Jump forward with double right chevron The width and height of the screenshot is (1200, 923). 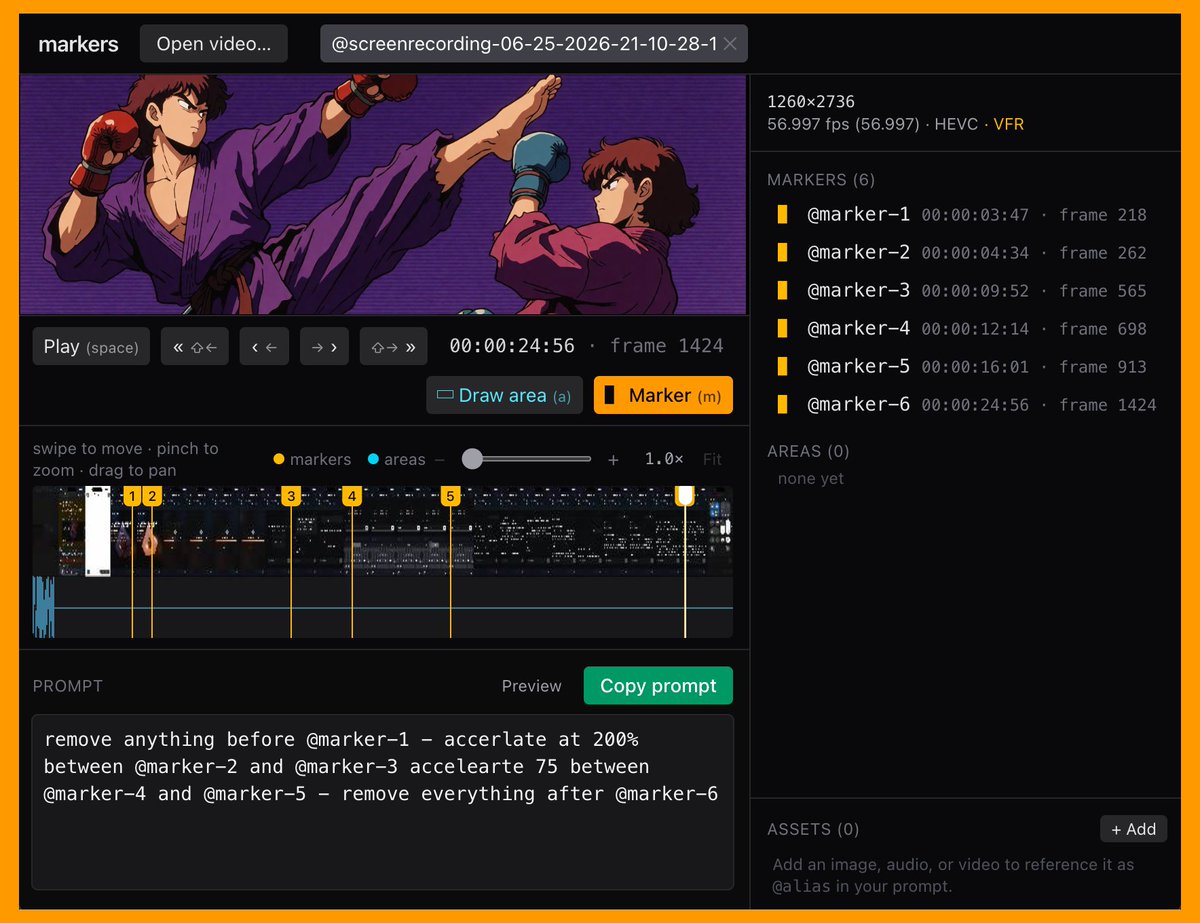click(x=394, y=346)
